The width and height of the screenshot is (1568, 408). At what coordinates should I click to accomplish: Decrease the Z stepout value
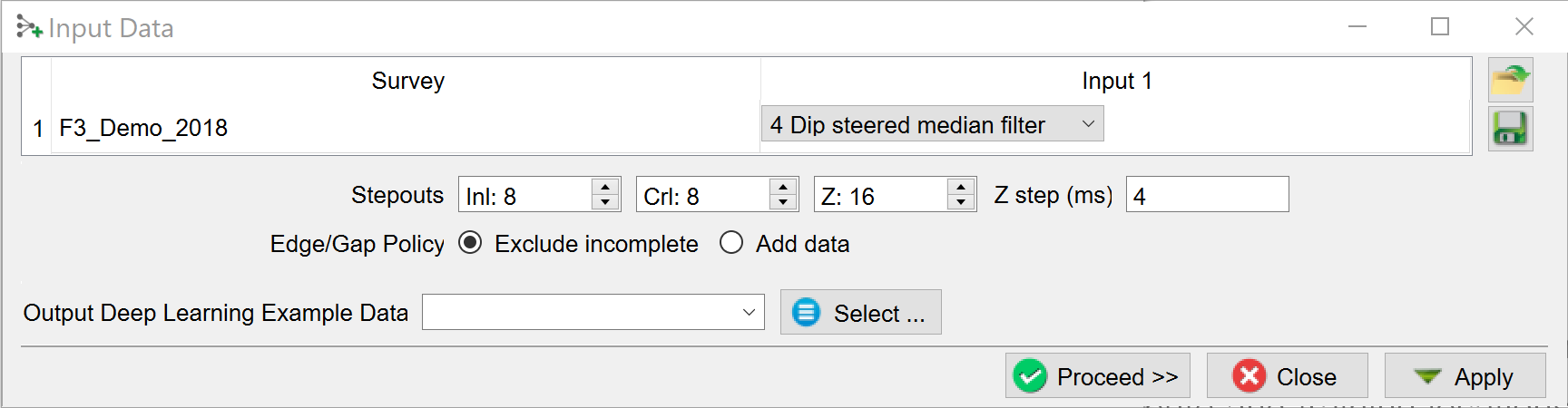(x=961, y=202)
